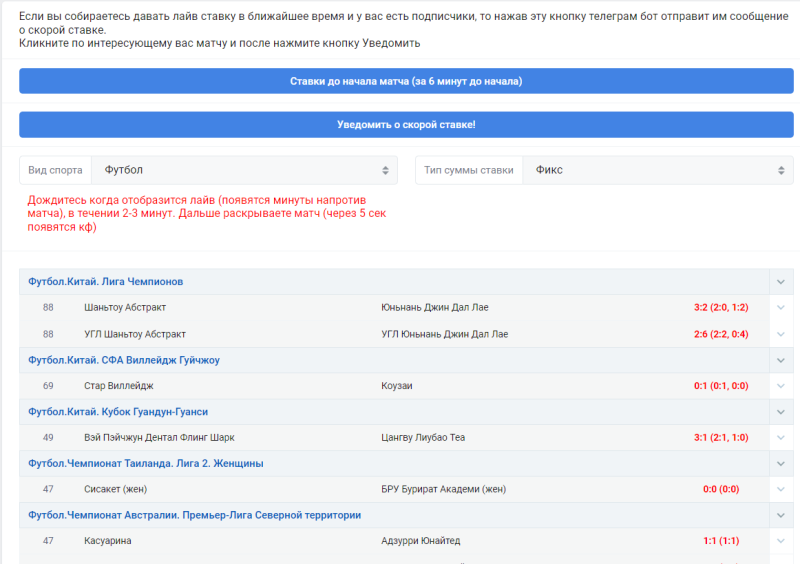This screenshot has height=564, width=800.
Task: Open the 'Футбол.Китай. Лига Чемпионов' league title
Action: tap(105, 282)
